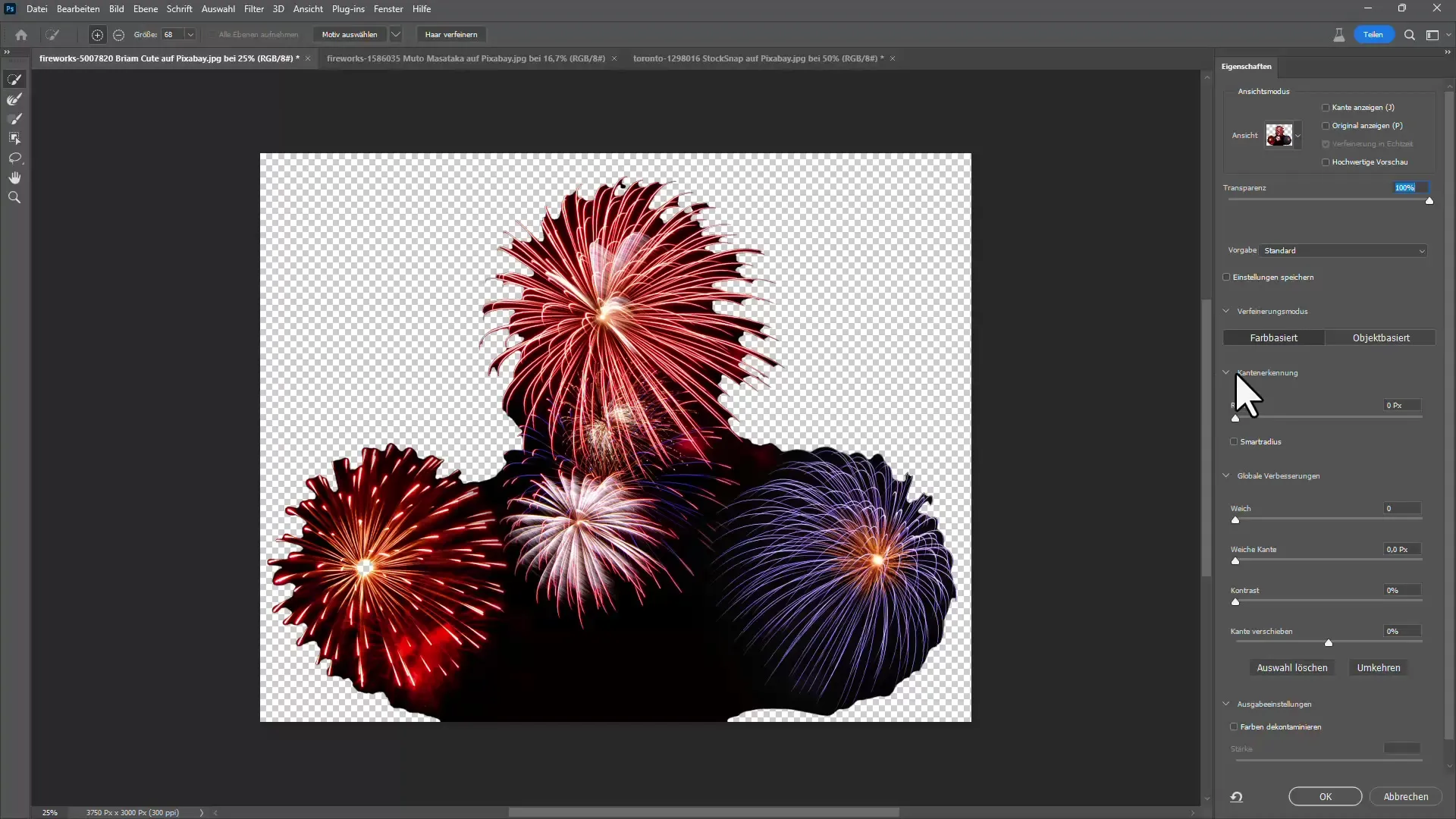Click the Kontrast slider handle
The height and width of the screenshot is (819, 1456).
point(1235,602)
